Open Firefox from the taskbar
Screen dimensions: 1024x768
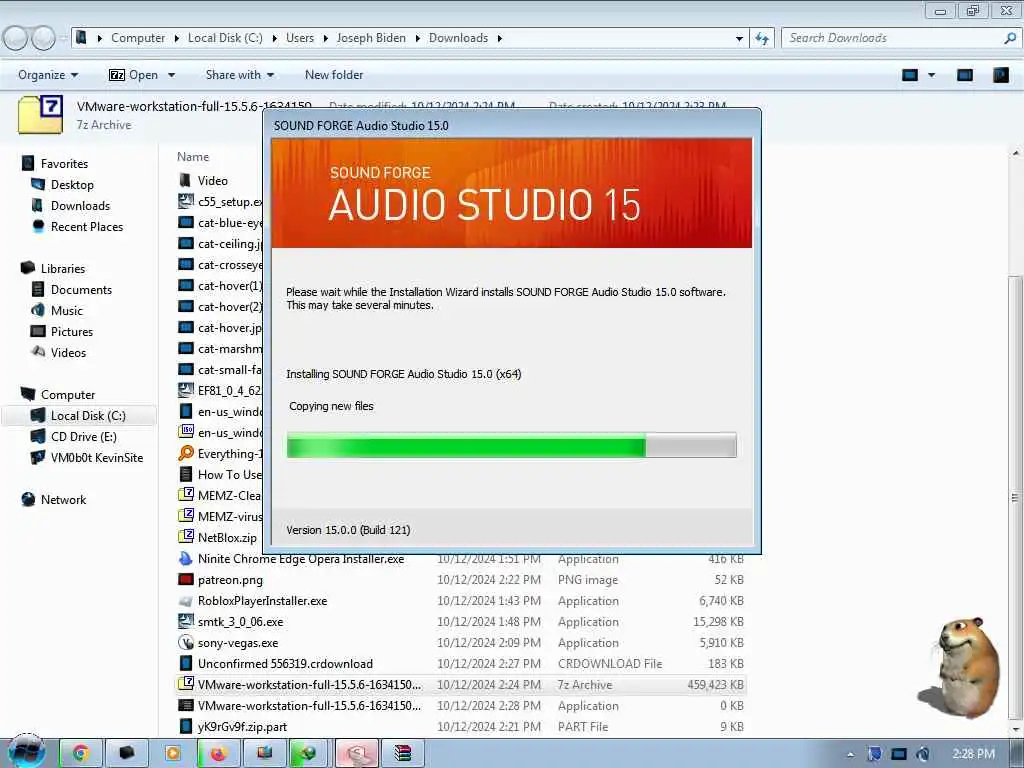[x=218, y=753]
